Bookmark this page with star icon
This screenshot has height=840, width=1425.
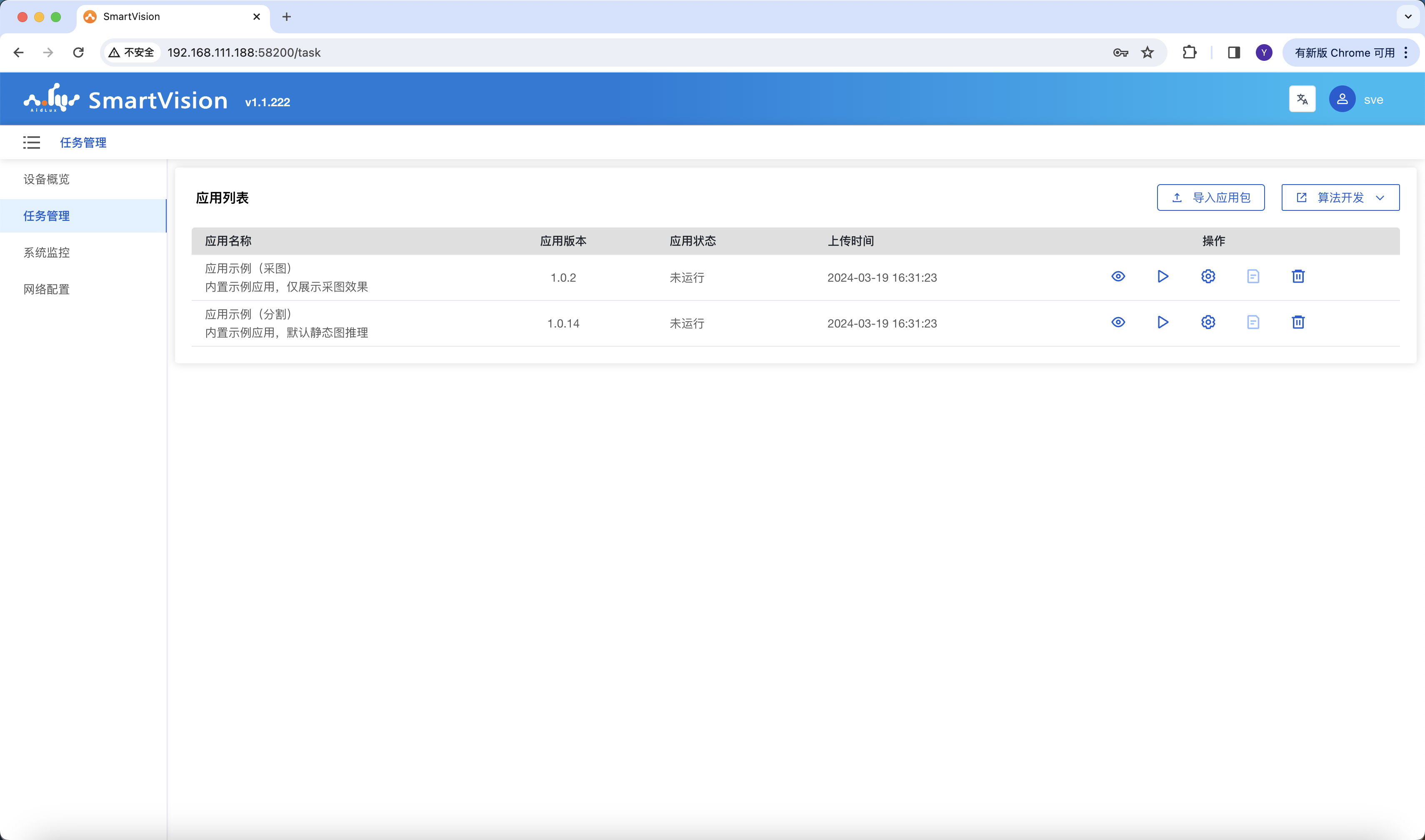[x=1147, y=52]
